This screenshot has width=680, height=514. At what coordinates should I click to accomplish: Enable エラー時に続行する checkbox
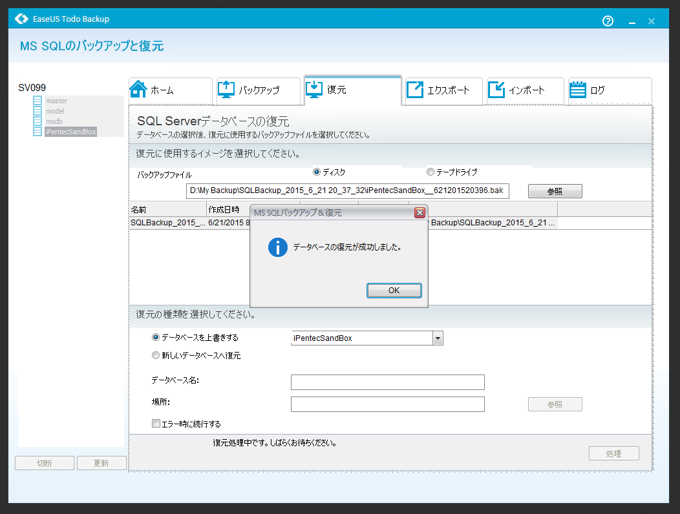[x=156, y=423]
